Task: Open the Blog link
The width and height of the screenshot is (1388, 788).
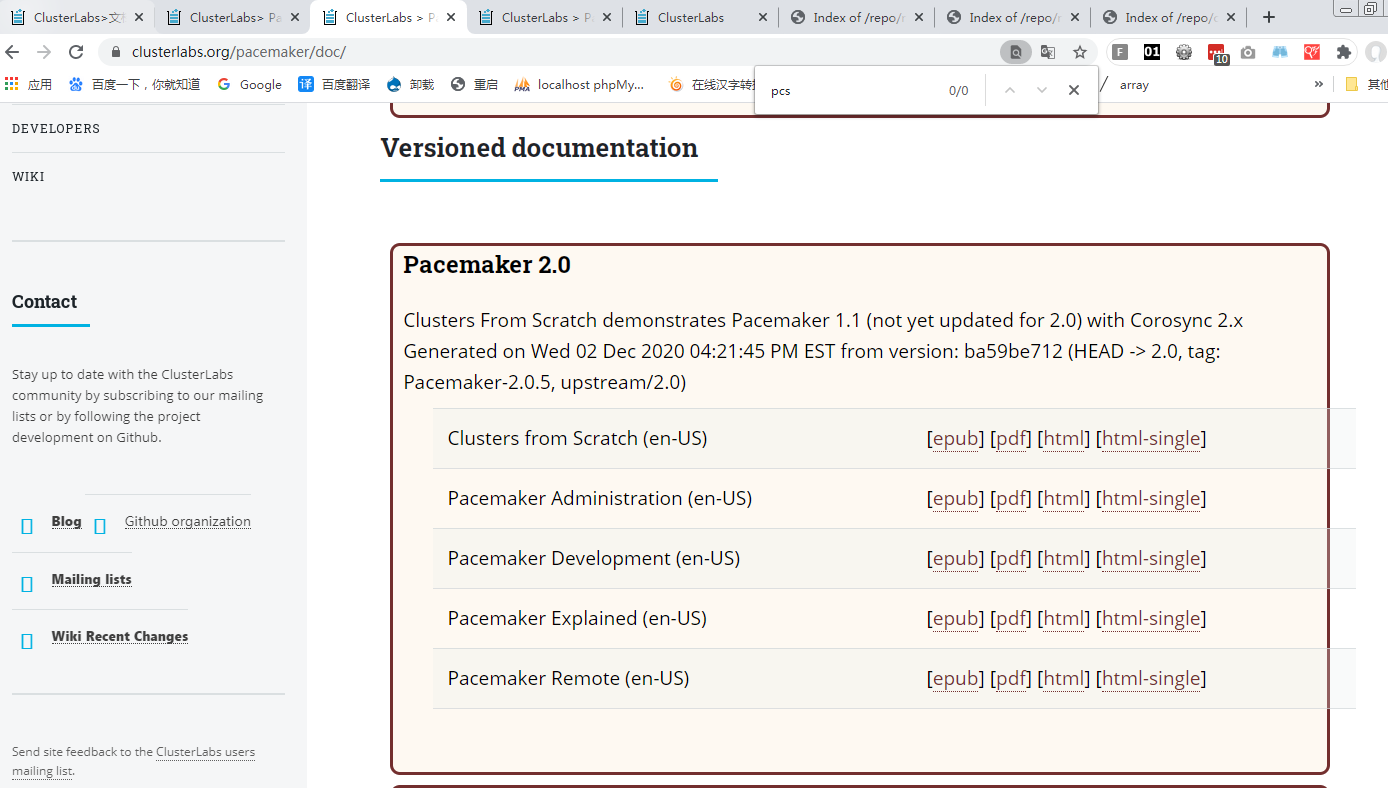Action: pos(66,521)
